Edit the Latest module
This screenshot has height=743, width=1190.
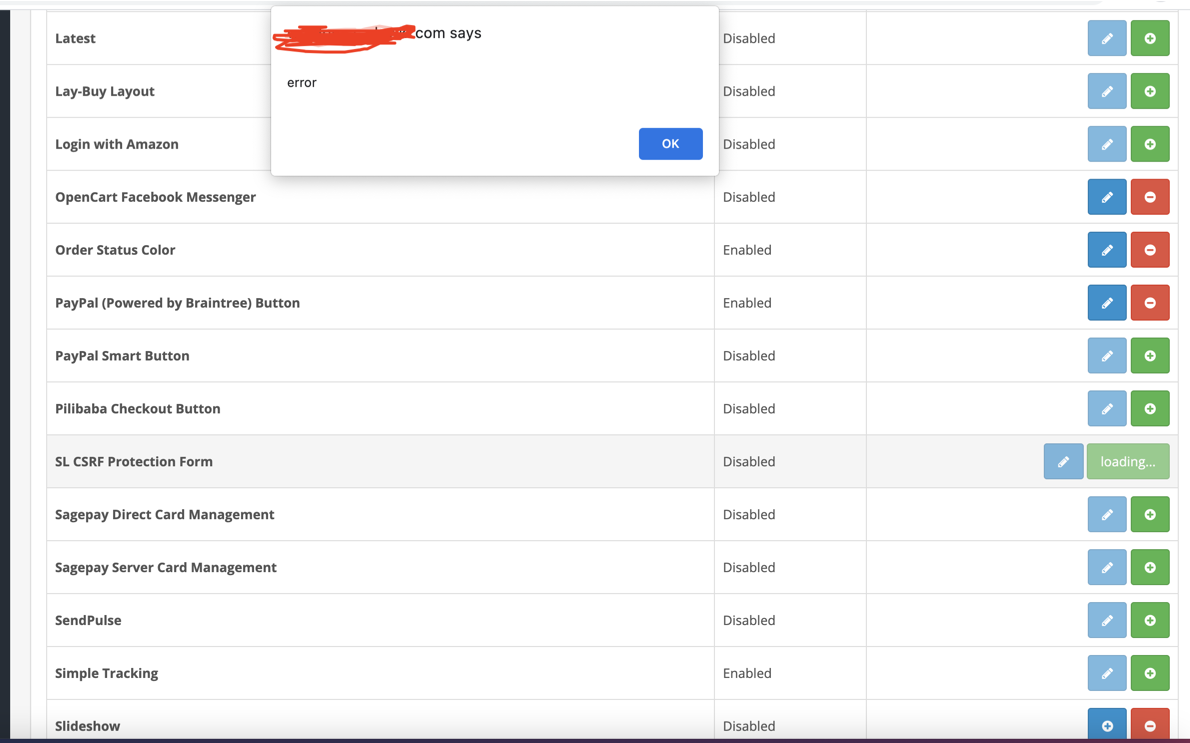click(1107, 38)
